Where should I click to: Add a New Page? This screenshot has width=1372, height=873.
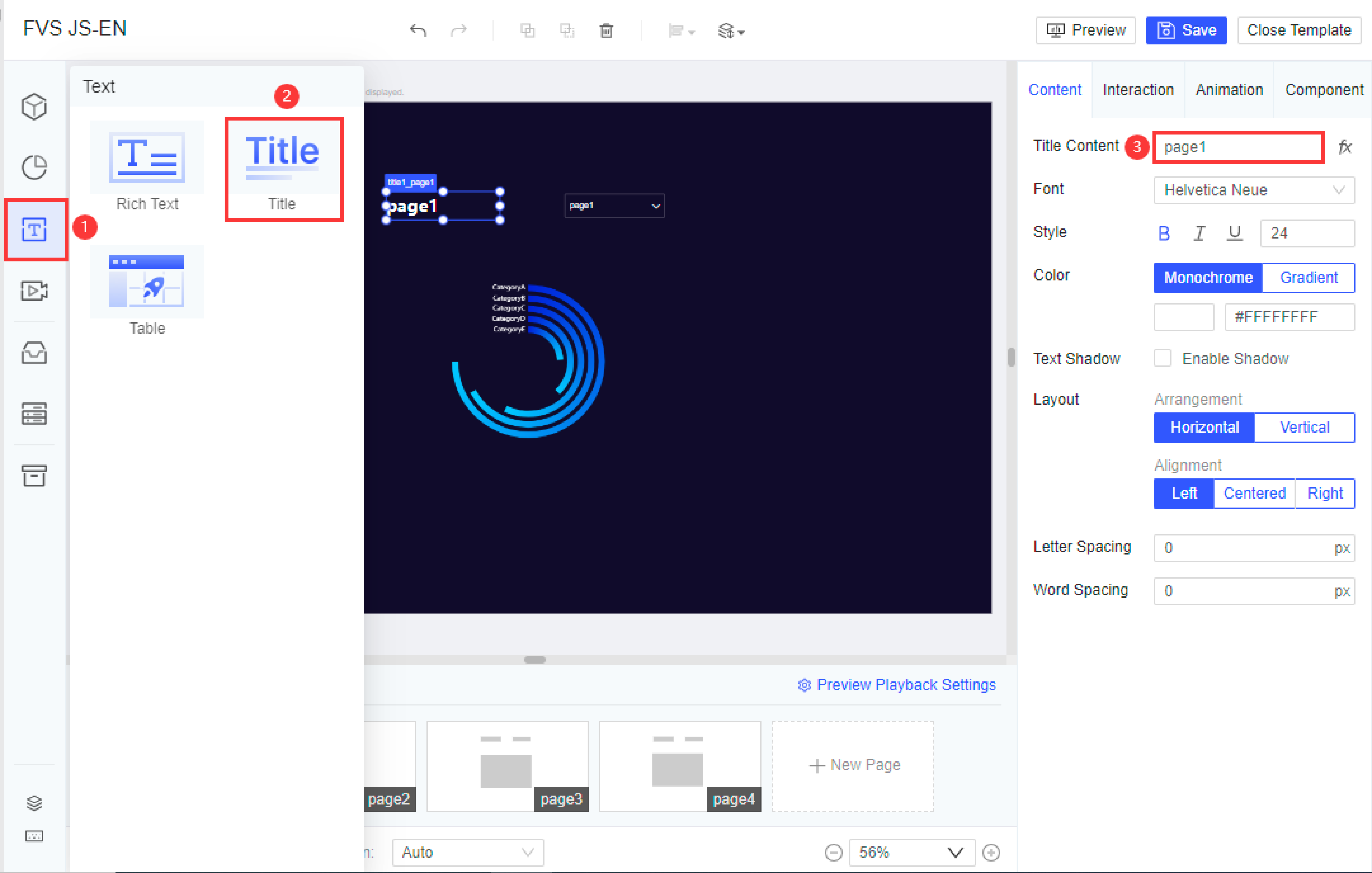(853, 766)
